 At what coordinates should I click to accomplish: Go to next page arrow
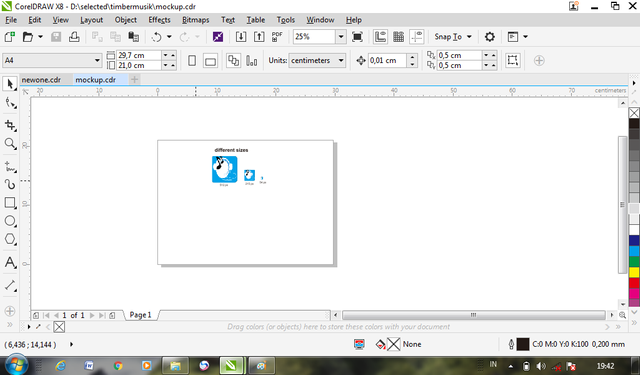[x=92, y=315]
